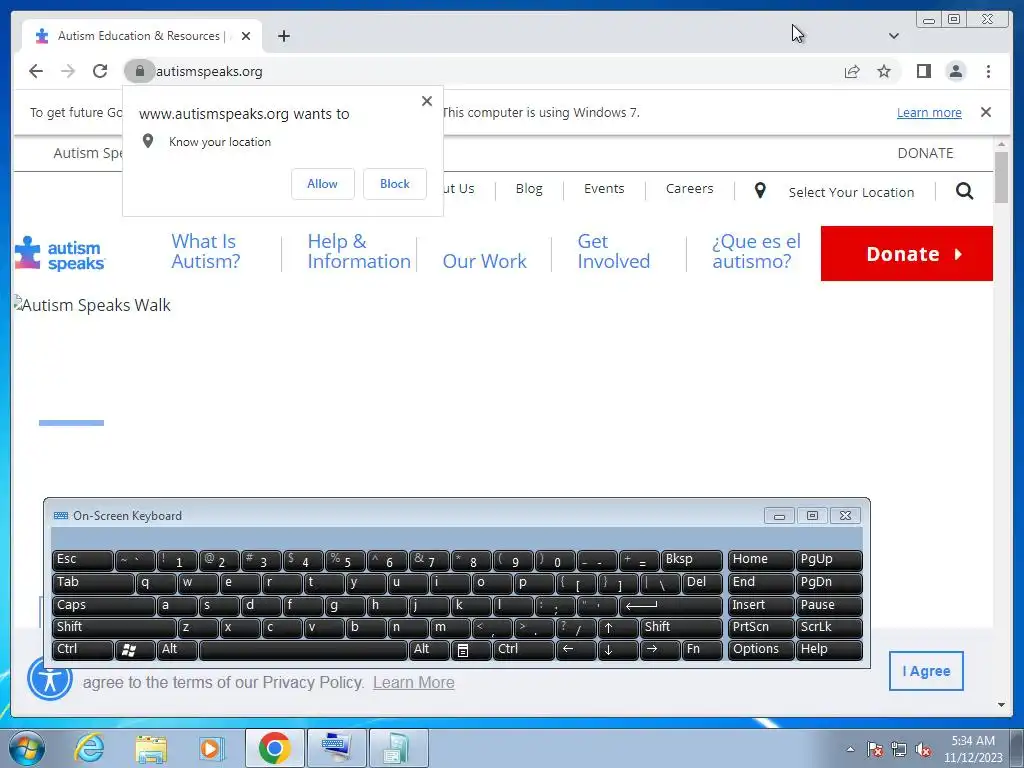Open the Our Work menu
The image size is (1024, 768).
[x=484, y=261]
